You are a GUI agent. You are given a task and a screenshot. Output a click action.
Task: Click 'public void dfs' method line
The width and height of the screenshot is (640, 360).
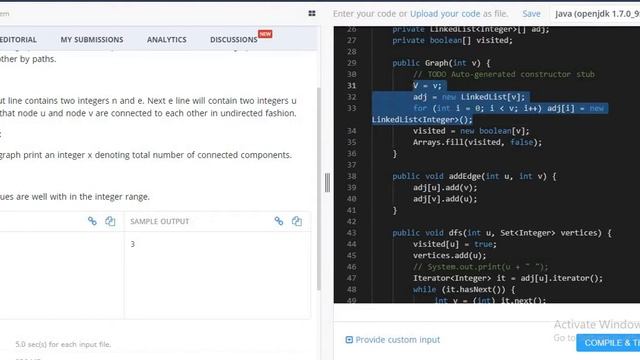pos(502,233)
